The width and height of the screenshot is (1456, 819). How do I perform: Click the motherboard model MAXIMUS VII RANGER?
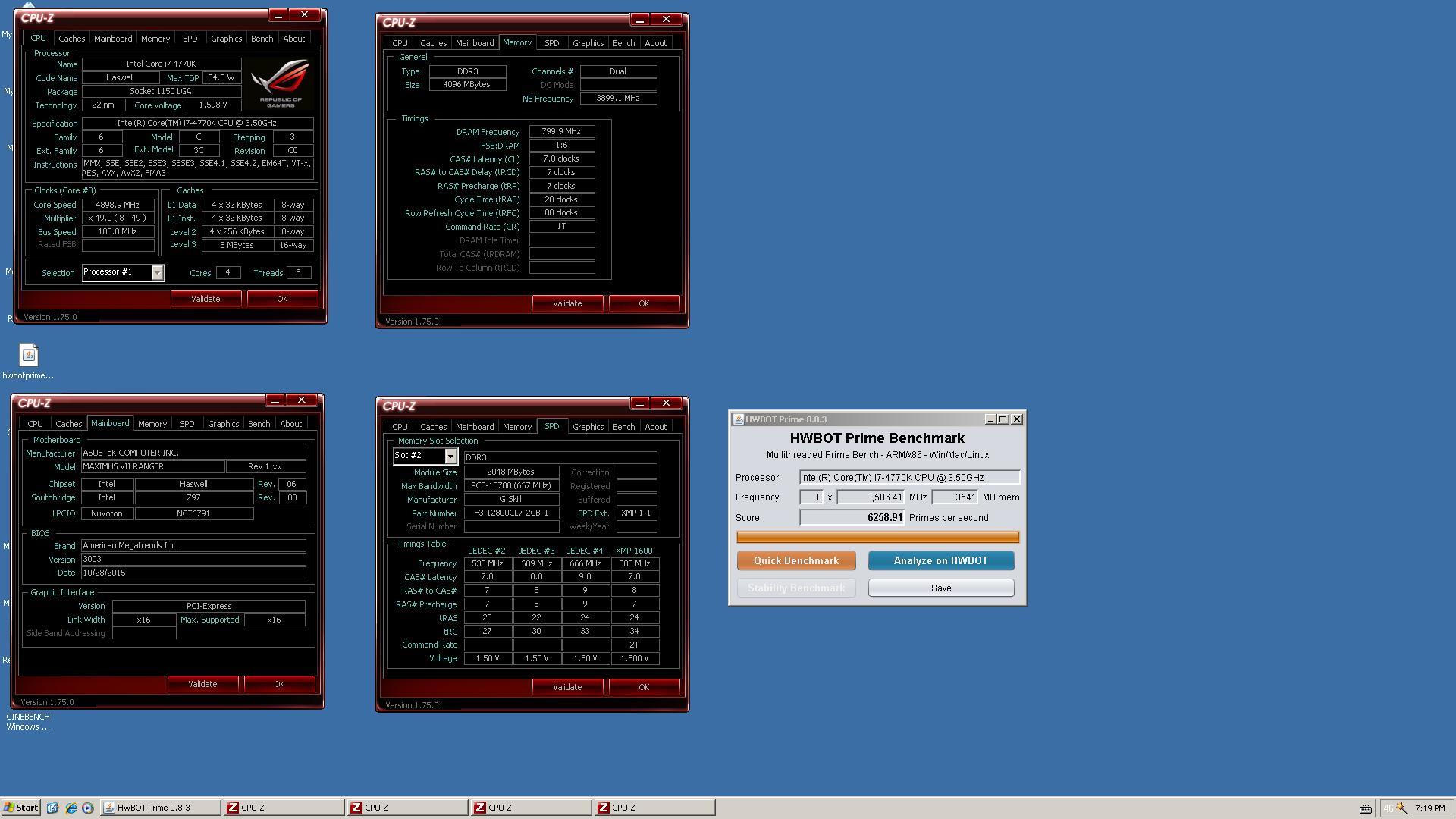tap(152, 467)
